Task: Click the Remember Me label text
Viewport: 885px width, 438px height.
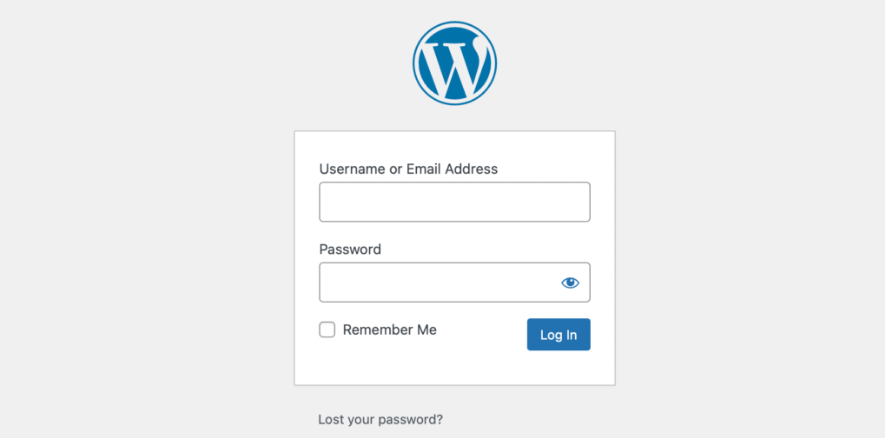Action: 389,330
